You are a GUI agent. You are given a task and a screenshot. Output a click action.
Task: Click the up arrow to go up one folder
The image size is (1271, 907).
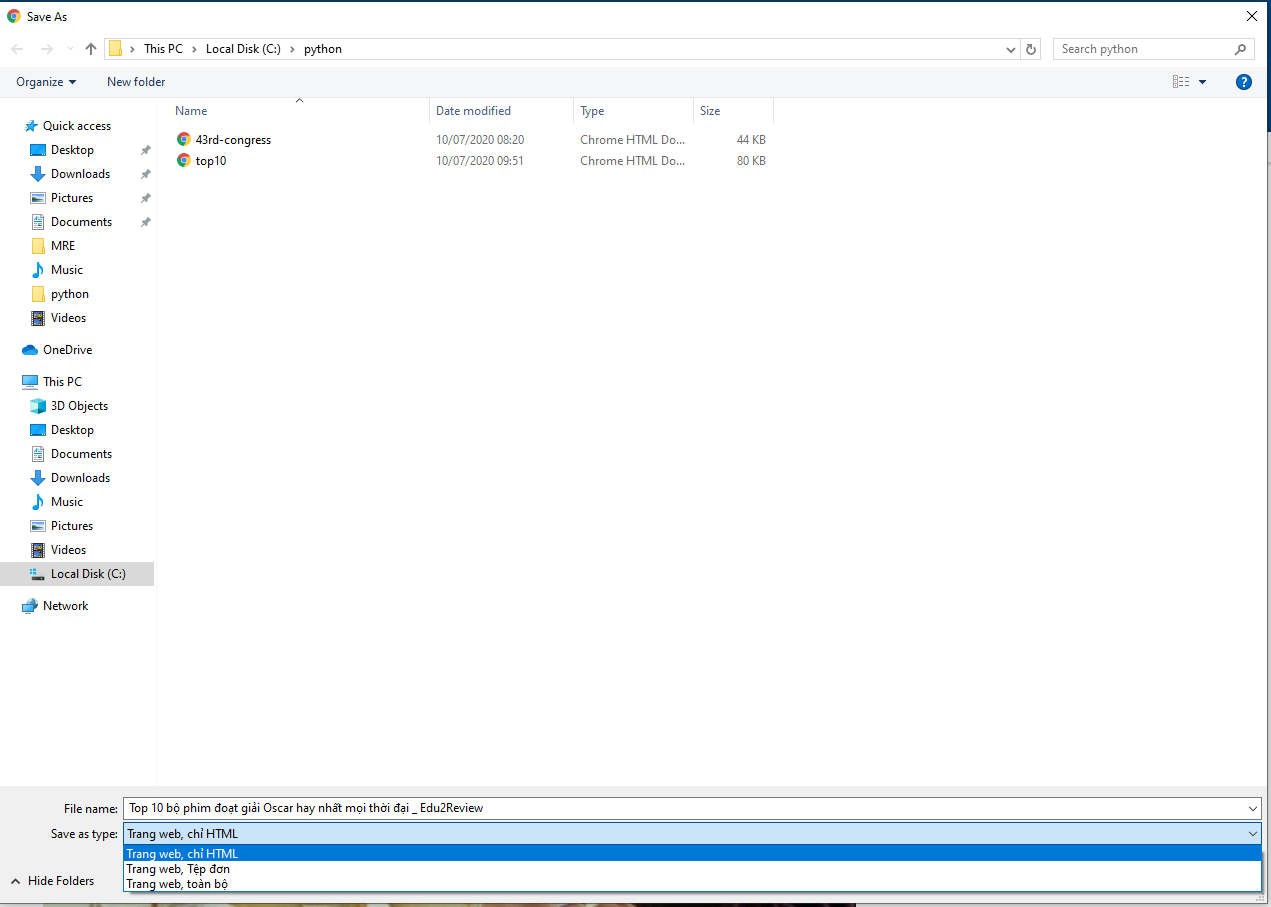(90, 48)
